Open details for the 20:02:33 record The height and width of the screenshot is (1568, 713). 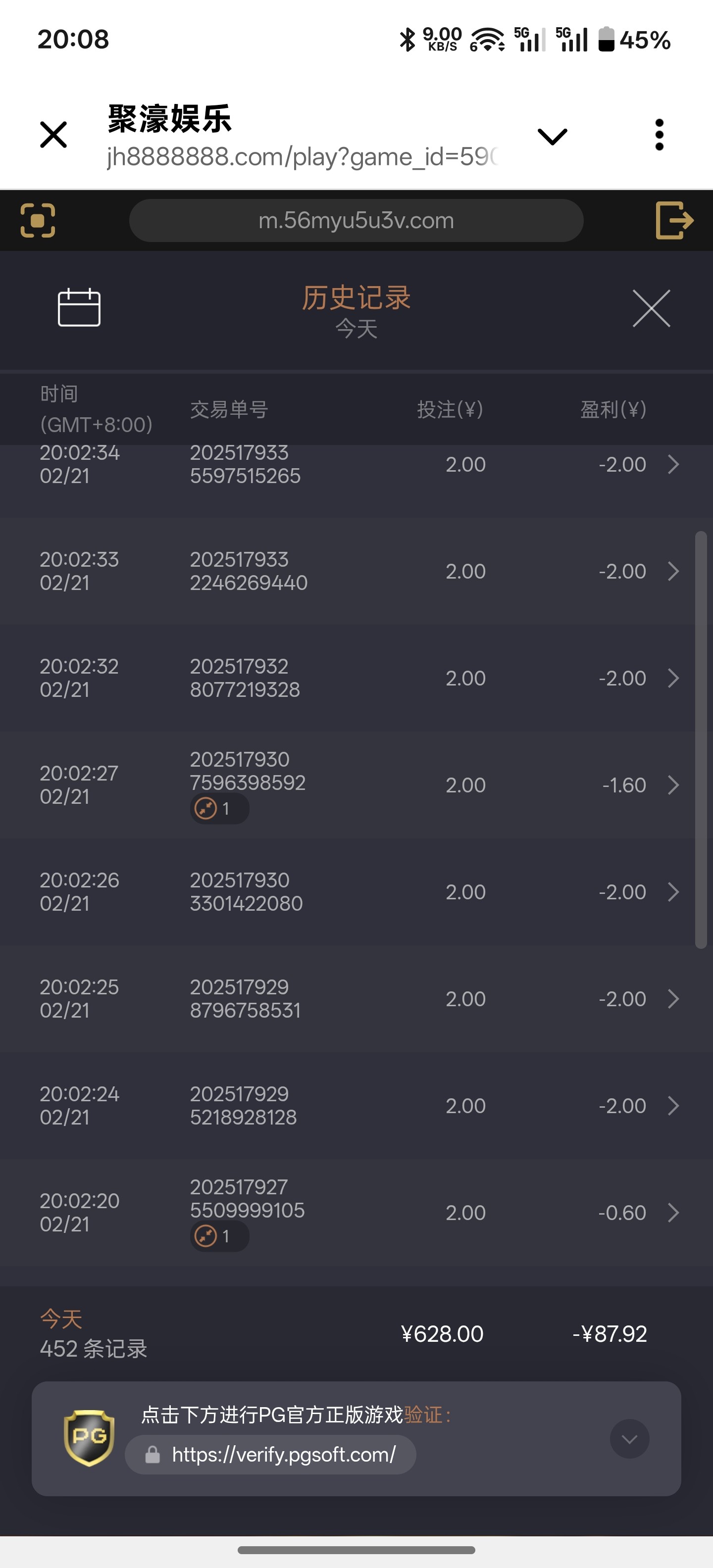pos(673,572)
